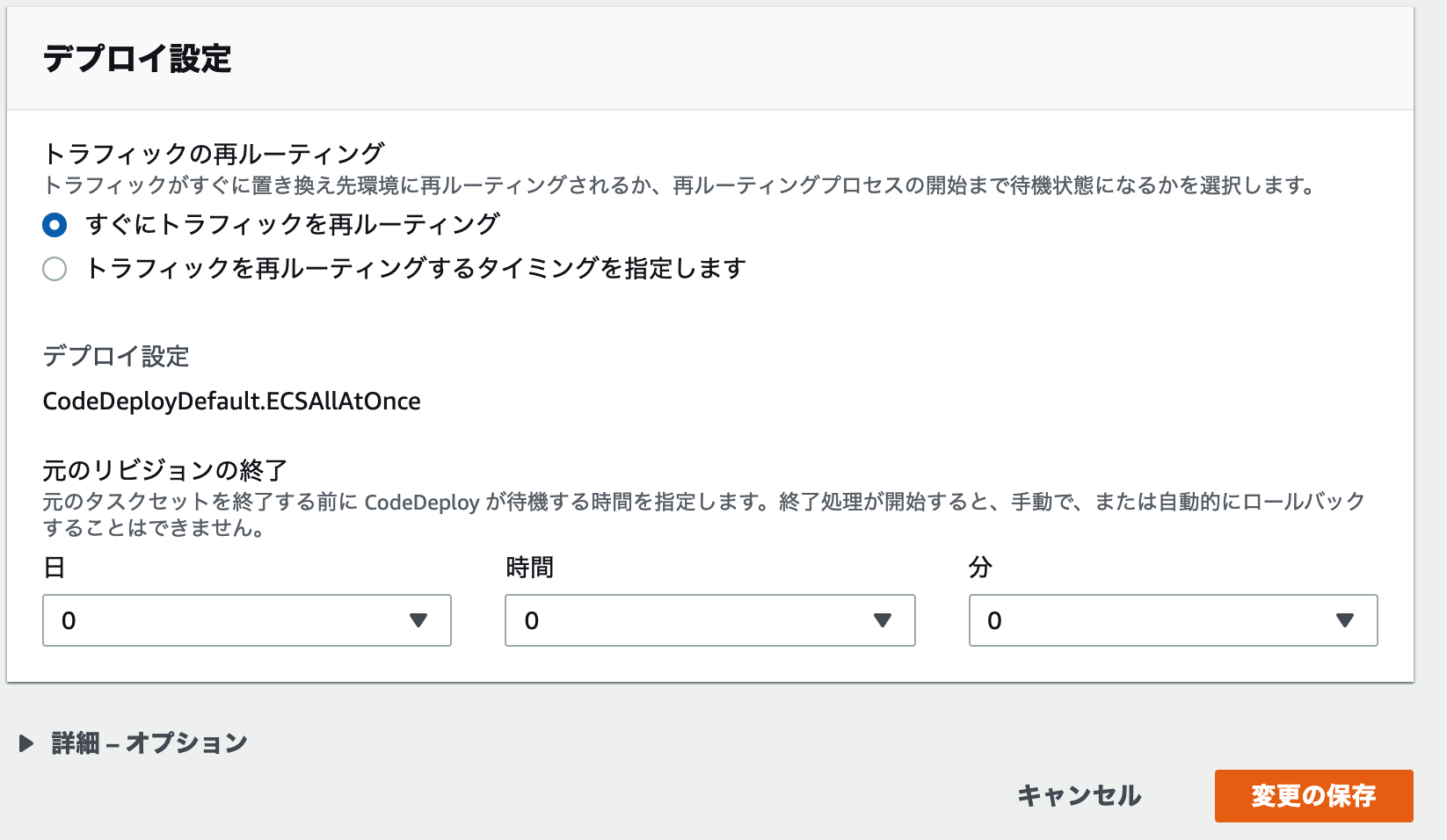This screenshot has height=840, width=1447.
Task: Click the CodeDeployDefault.ECSAllAtOnce configuration text
Action: [x=231, y=402]
